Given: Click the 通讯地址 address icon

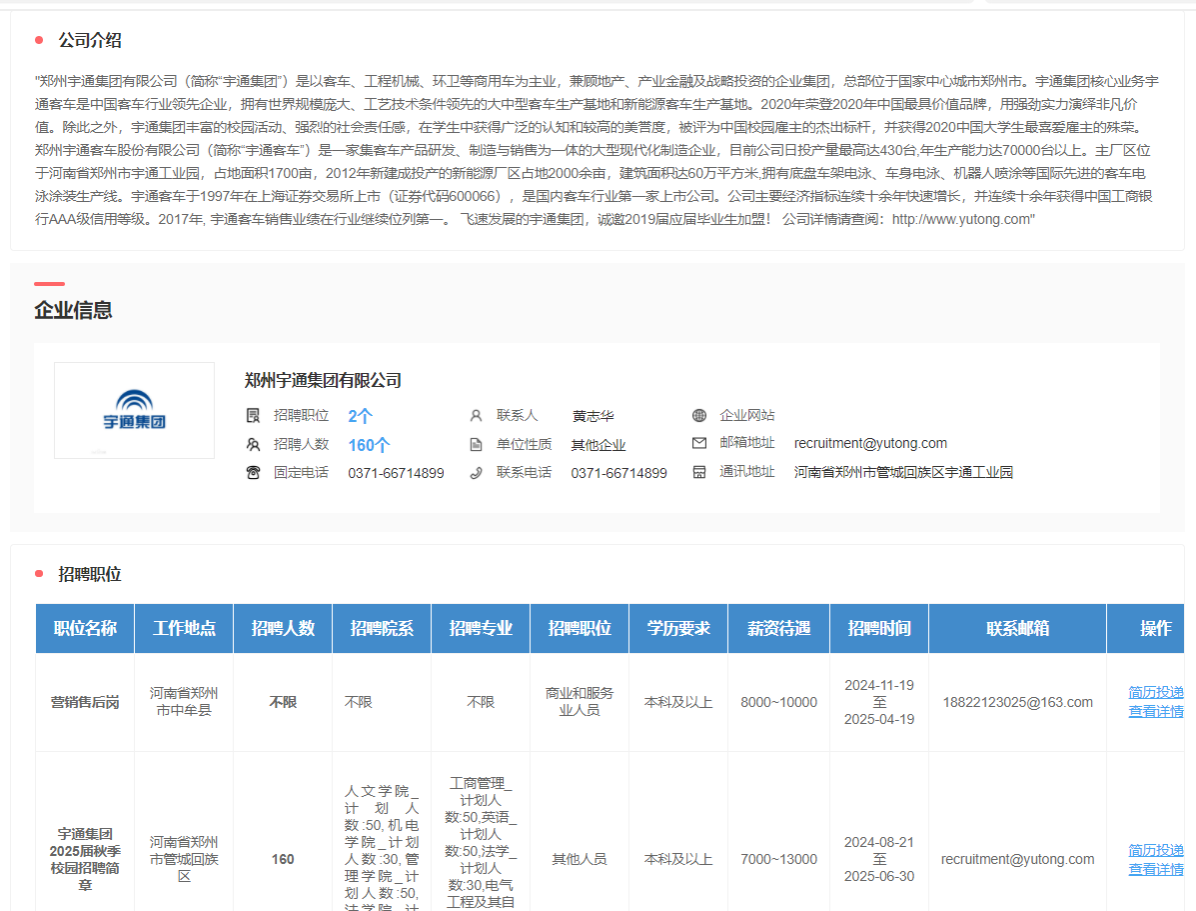Looking at the screenshot, I should 699,472.
